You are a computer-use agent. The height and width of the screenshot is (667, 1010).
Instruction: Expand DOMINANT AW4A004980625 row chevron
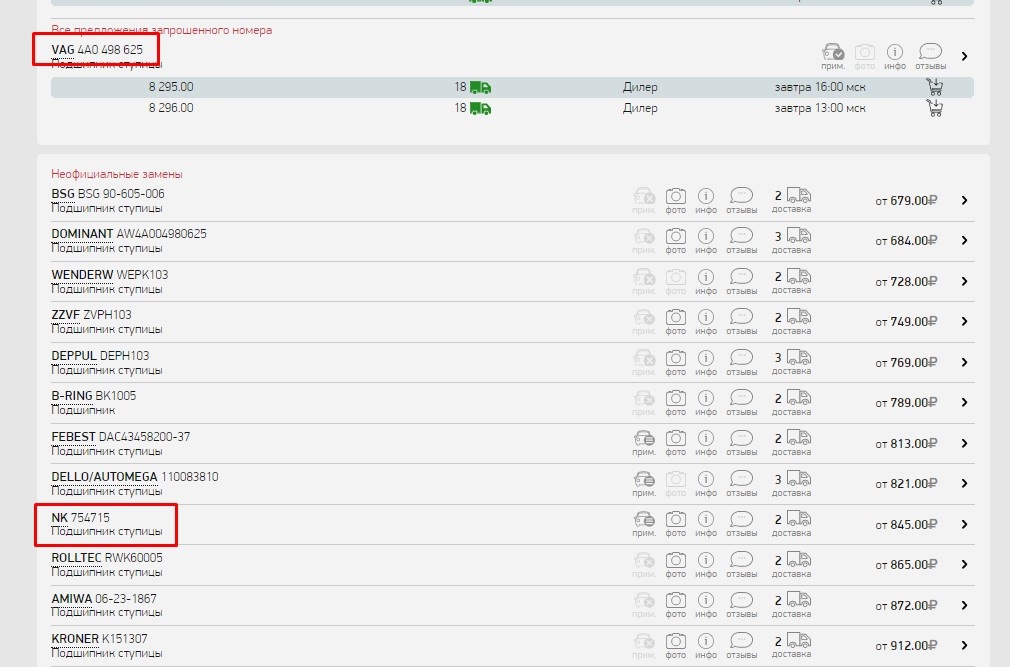pos(964,240)
